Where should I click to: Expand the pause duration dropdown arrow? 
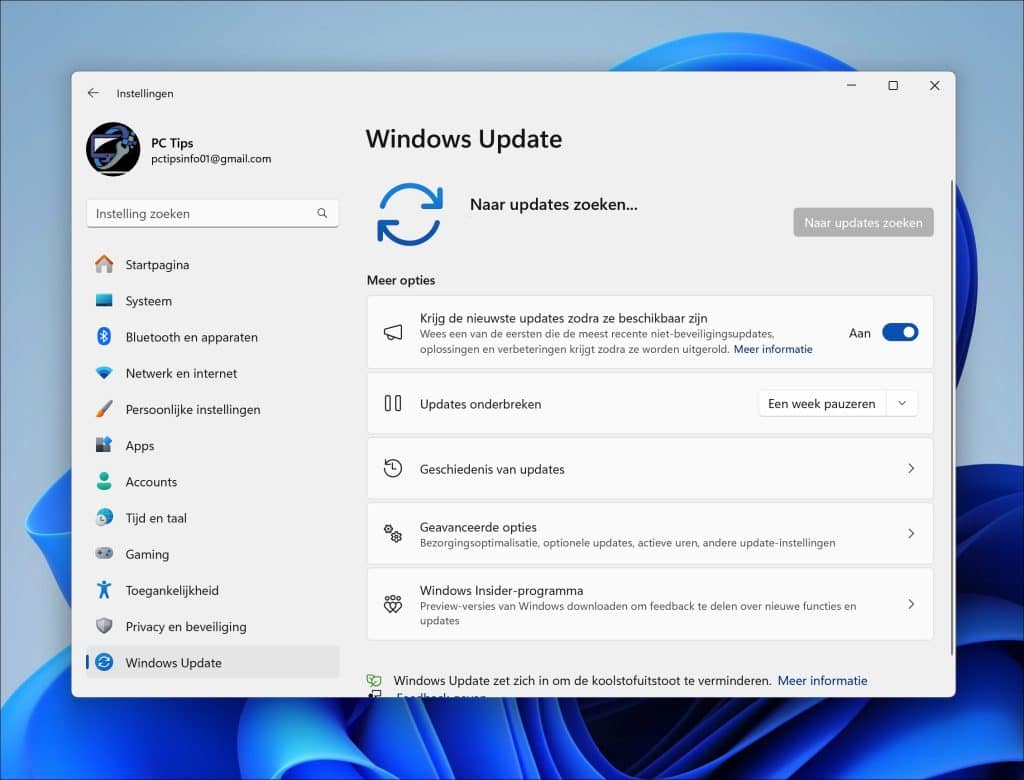coord(902,404)
